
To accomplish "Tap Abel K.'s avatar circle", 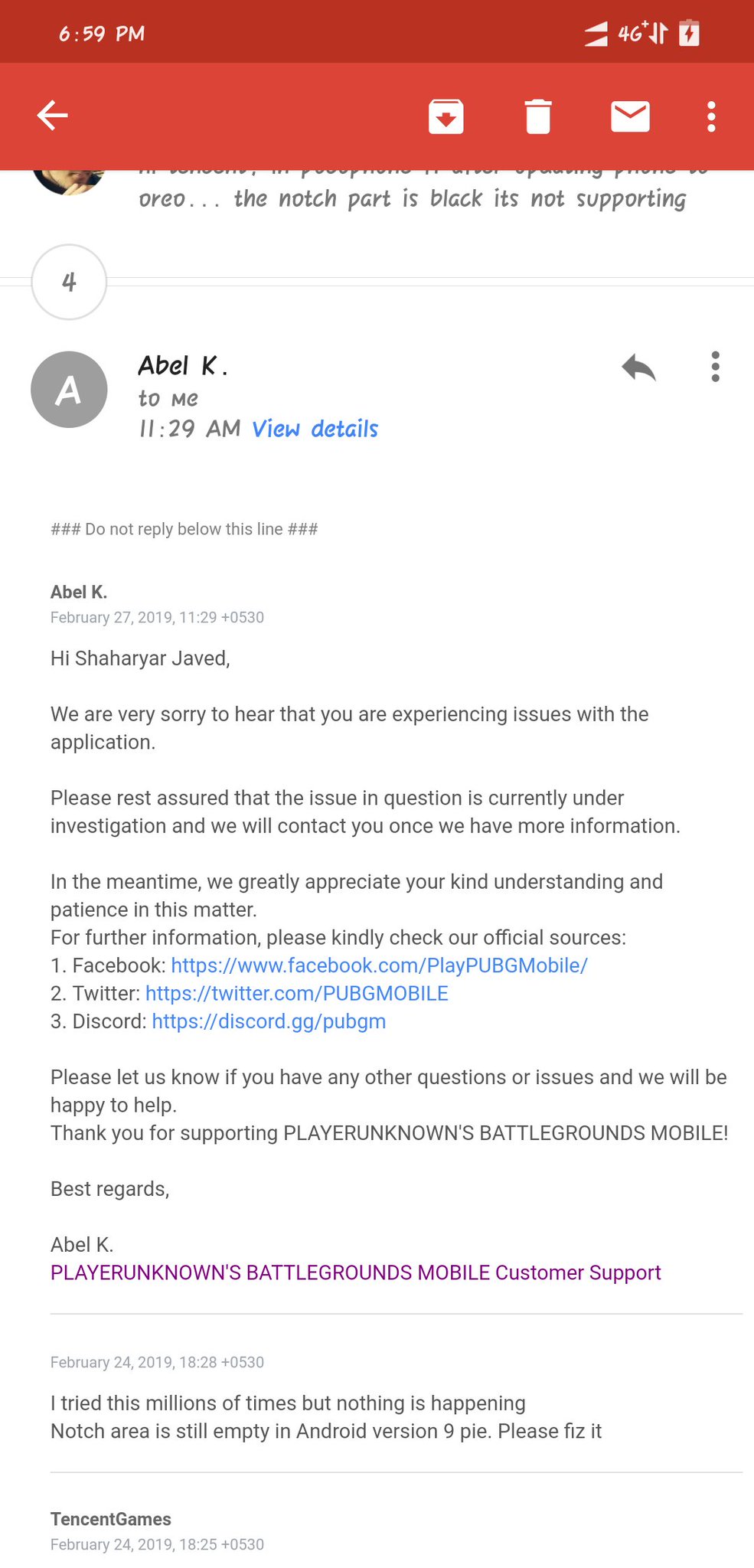I will 69,390.
